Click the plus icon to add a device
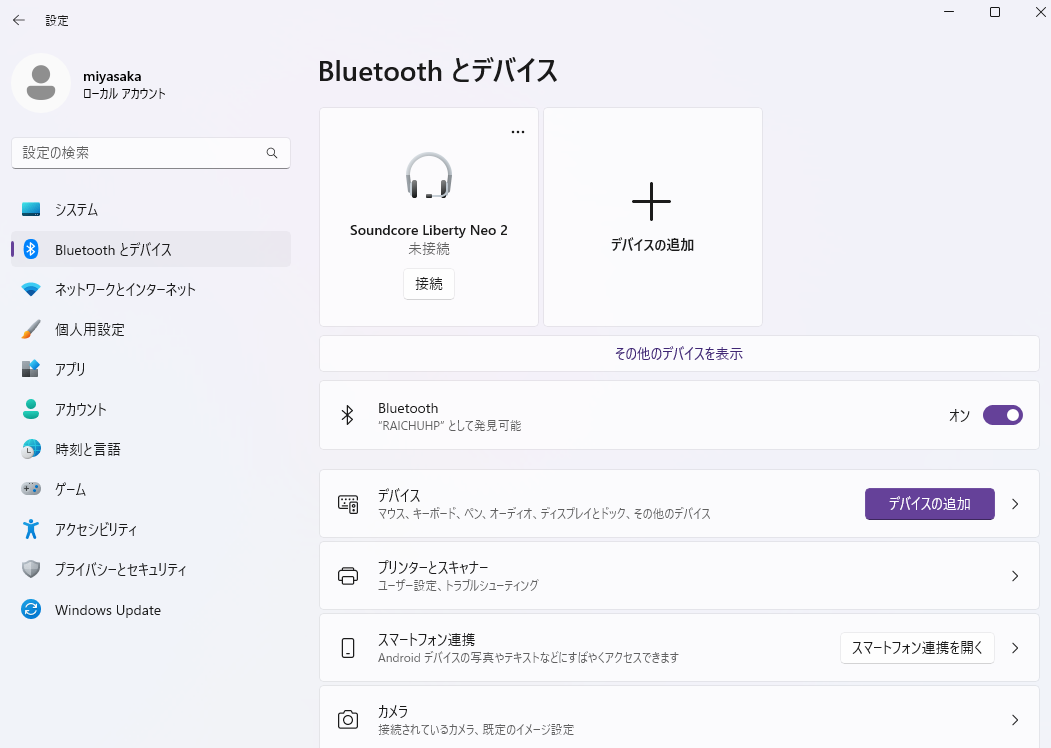Image resolution: width=1051 pixels, height=748 pixels. [651, 202]
